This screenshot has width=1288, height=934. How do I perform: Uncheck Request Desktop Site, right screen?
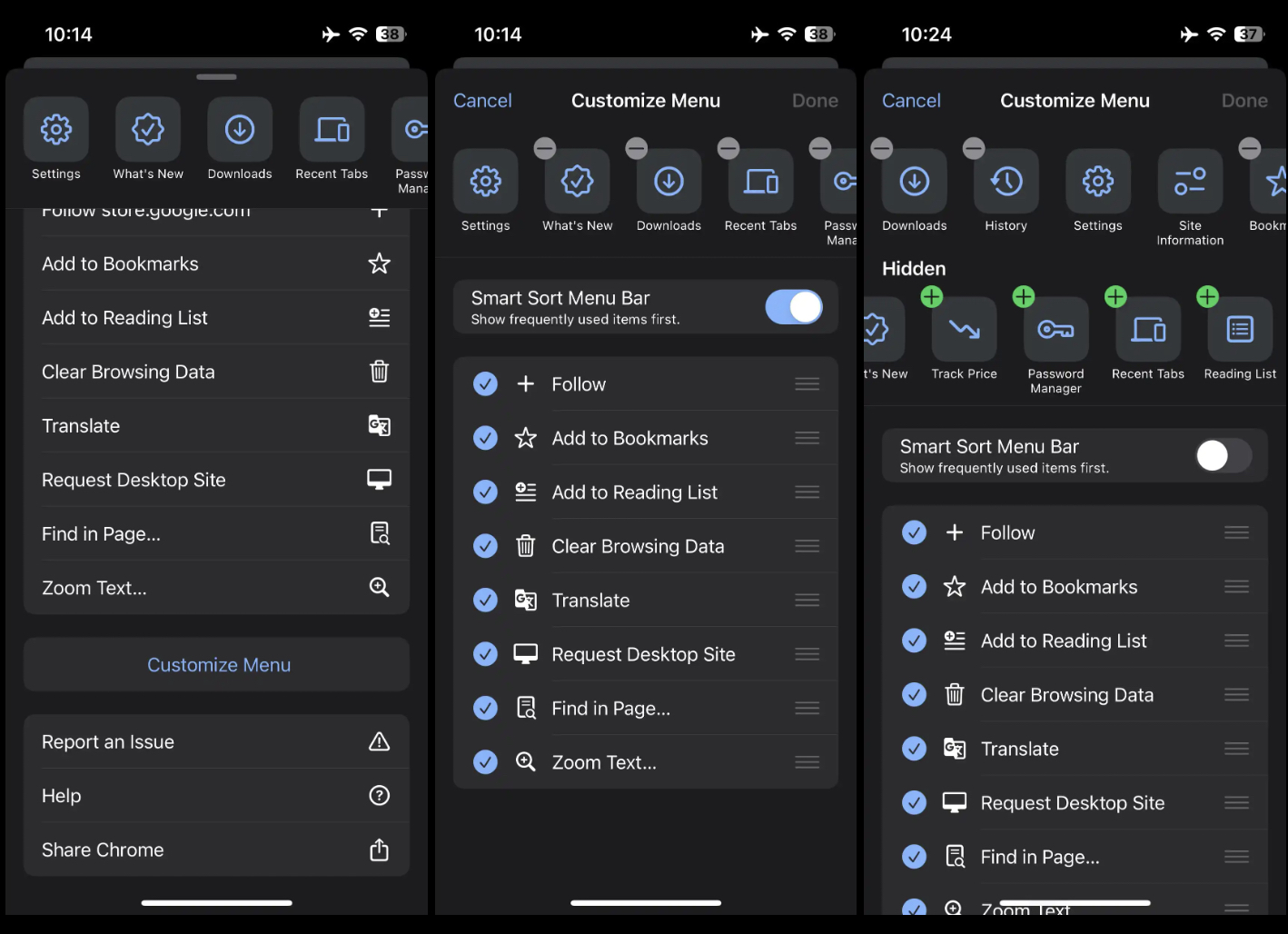[x=915, y=803]
